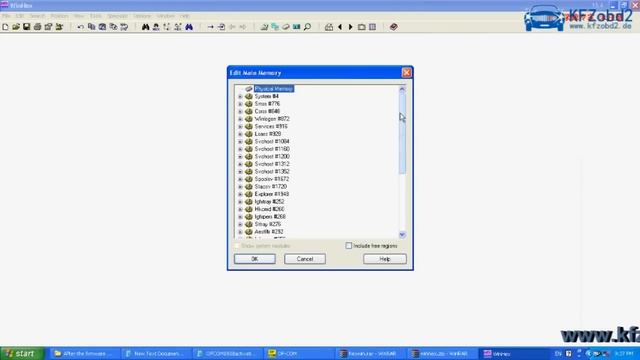Screen dimensions: 640x360
Task: Select the Svchost #1312 row
Action: 272,164
